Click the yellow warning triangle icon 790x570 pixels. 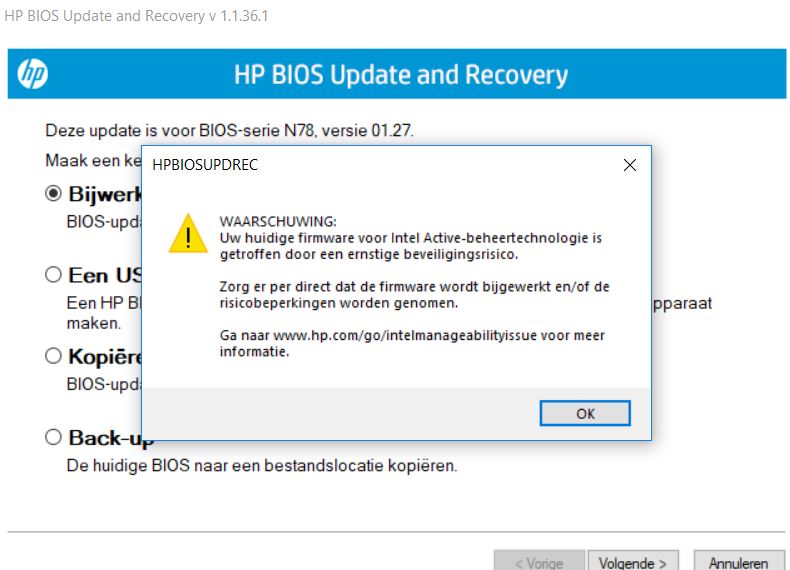pos(188,233)
